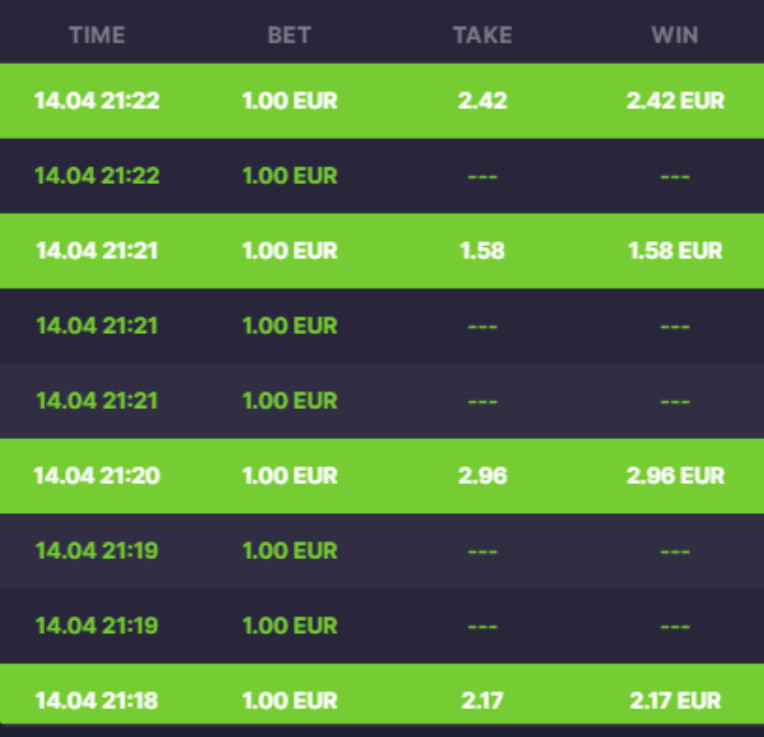
Task: Select the 2.42 EUR win amount
Action: point(675,101)
